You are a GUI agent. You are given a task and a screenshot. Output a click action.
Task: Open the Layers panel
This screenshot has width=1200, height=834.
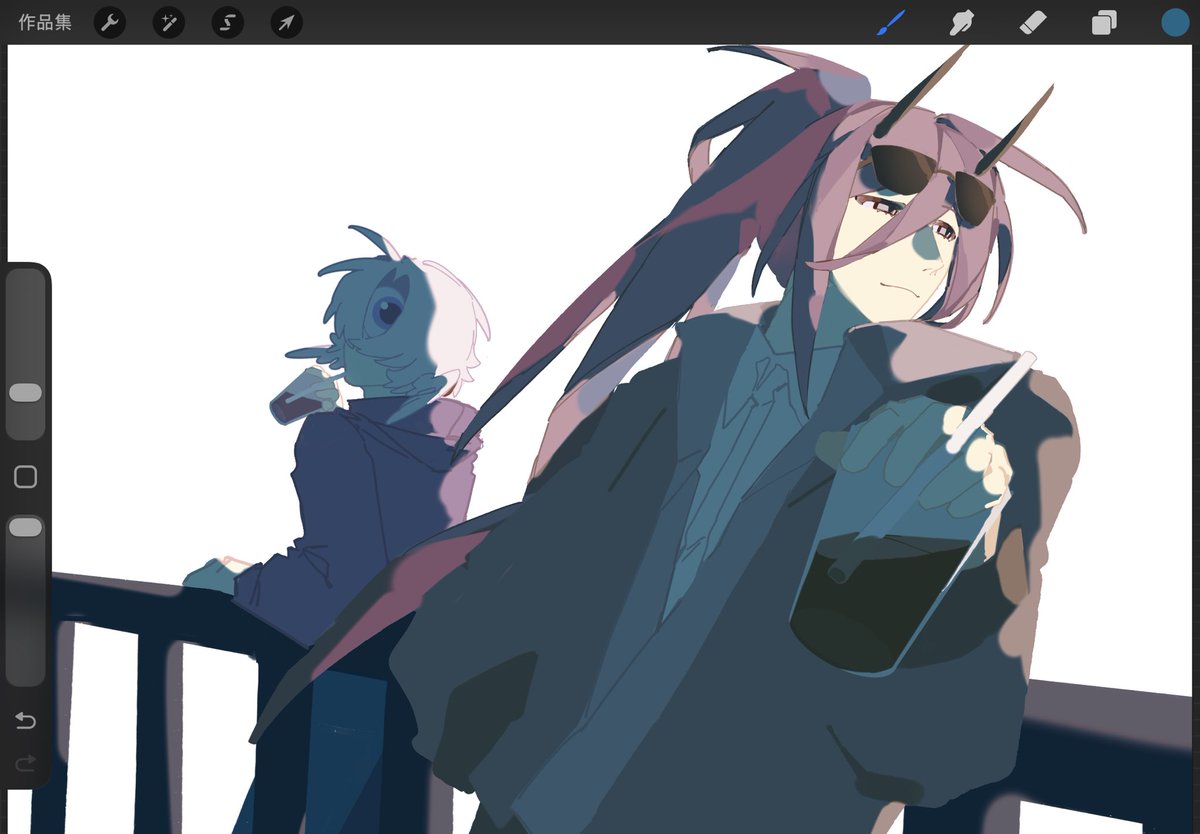coord(1104,23)
